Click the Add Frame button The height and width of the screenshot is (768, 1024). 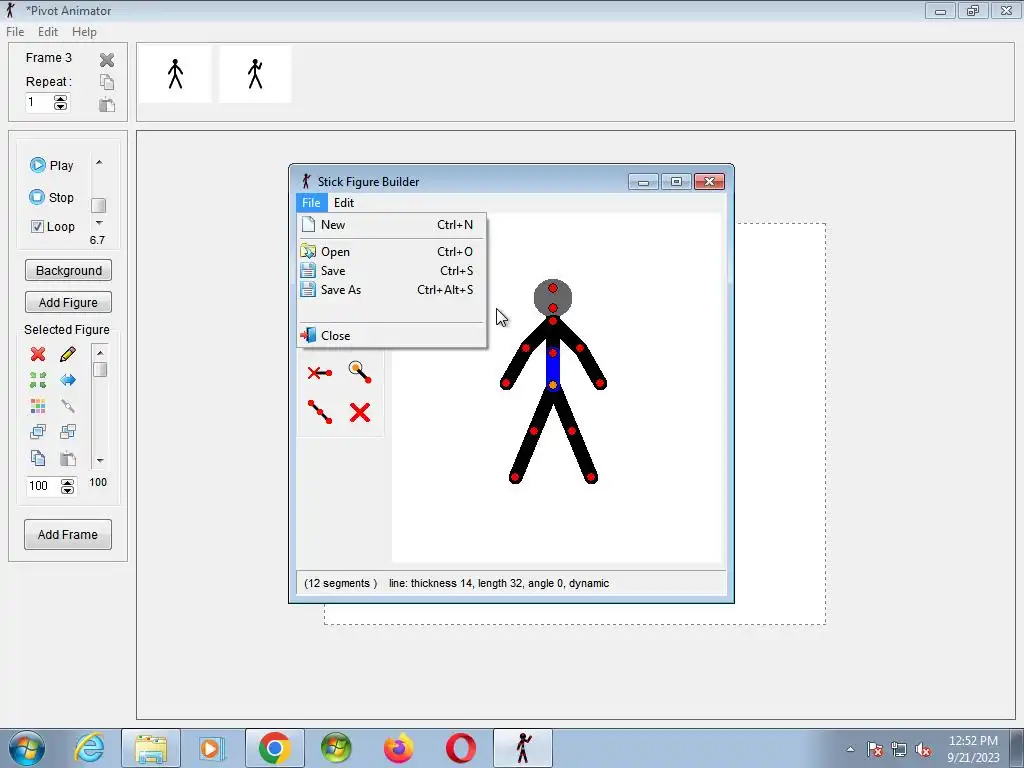pyautogui.click(x=68, y=534)
